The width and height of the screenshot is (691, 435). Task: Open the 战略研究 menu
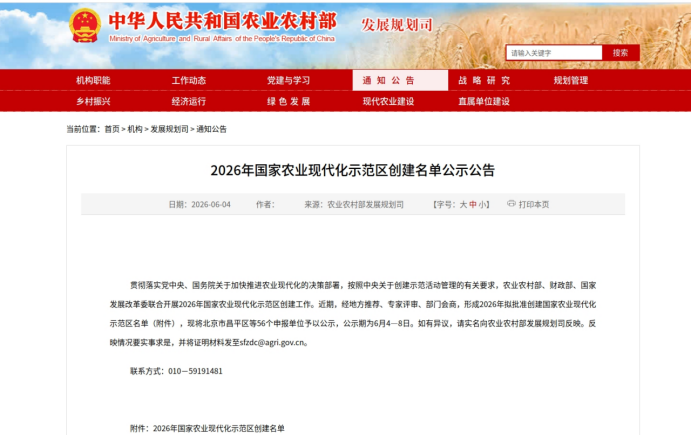[x=484, y=80]
